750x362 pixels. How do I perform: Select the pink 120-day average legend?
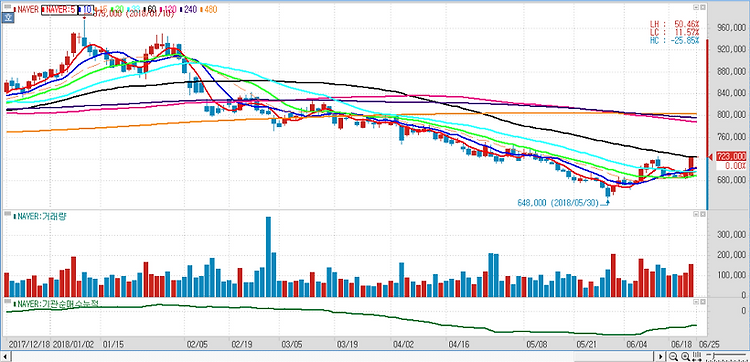(168, 10)
